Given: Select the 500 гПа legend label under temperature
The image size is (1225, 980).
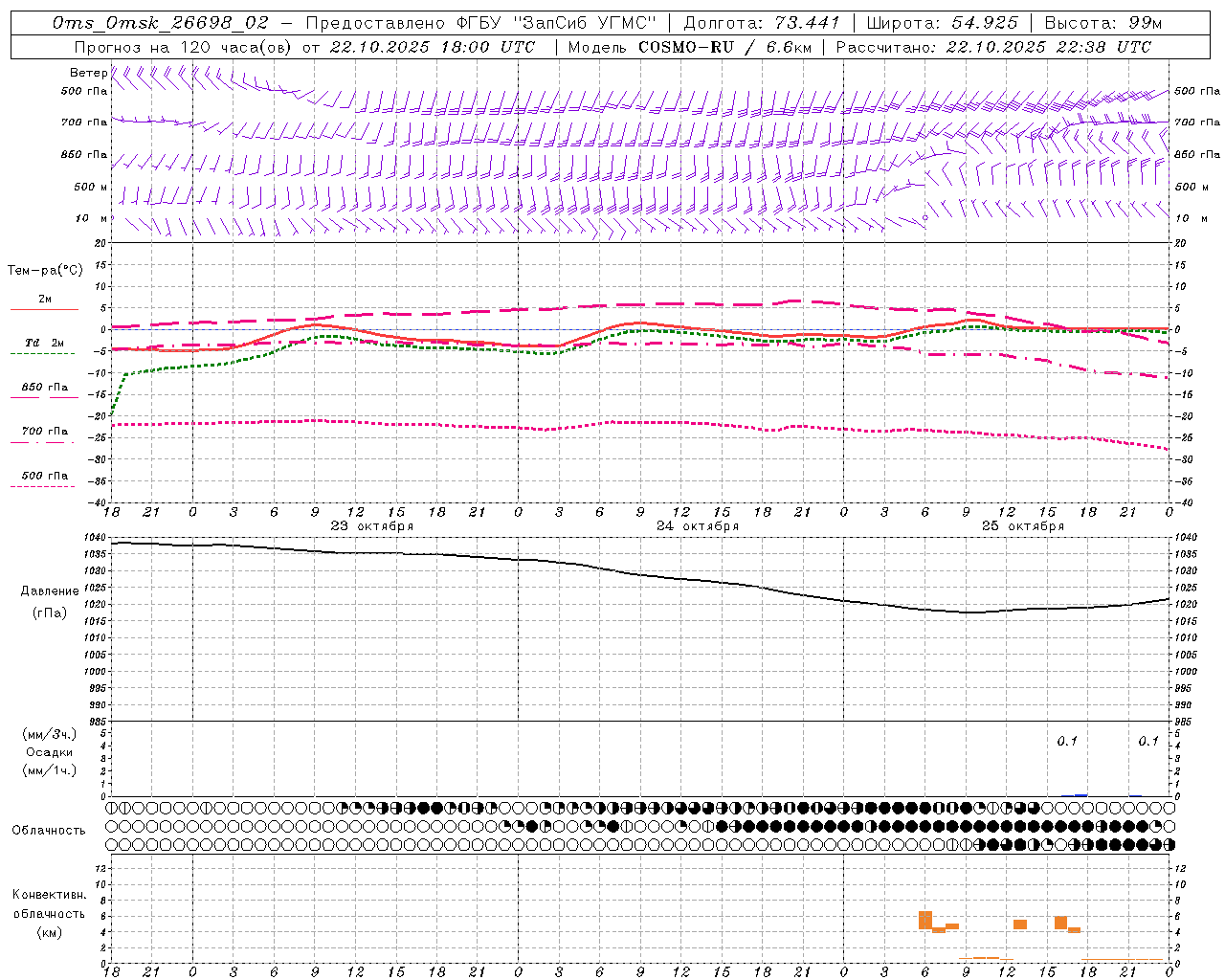Looking at the screenshot, I should 44,476.
